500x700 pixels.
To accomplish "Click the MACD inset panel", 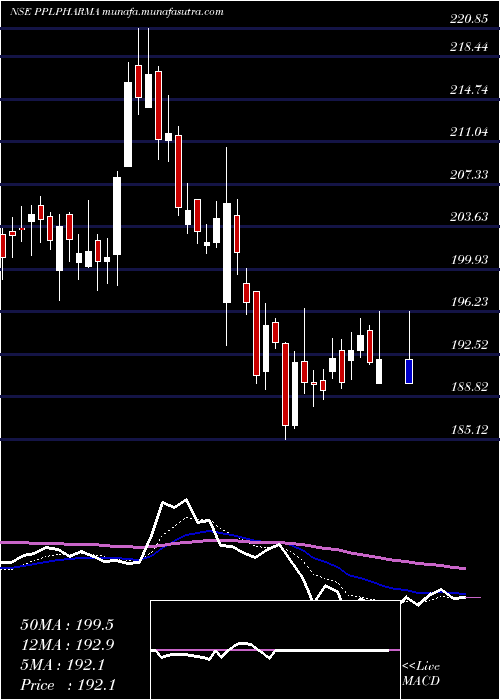I will tap(275, 650).
